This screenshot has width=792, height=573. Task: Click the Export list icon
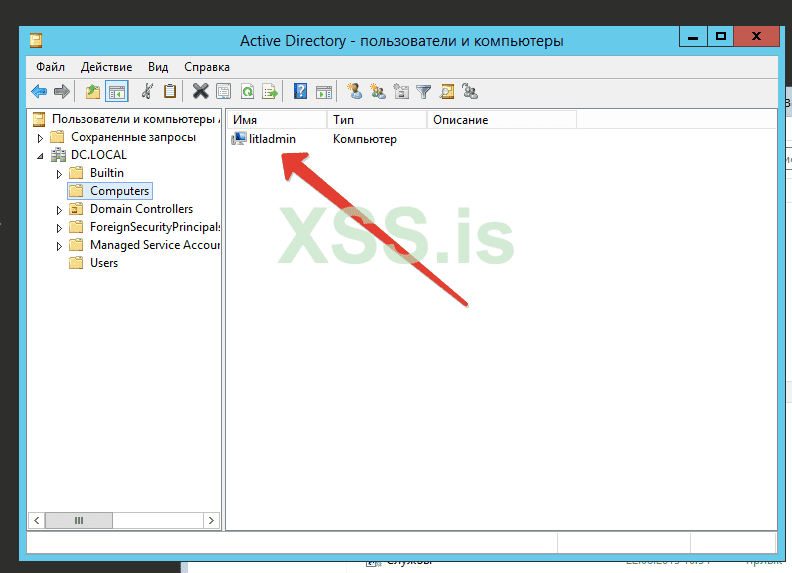tap(270, 91)
